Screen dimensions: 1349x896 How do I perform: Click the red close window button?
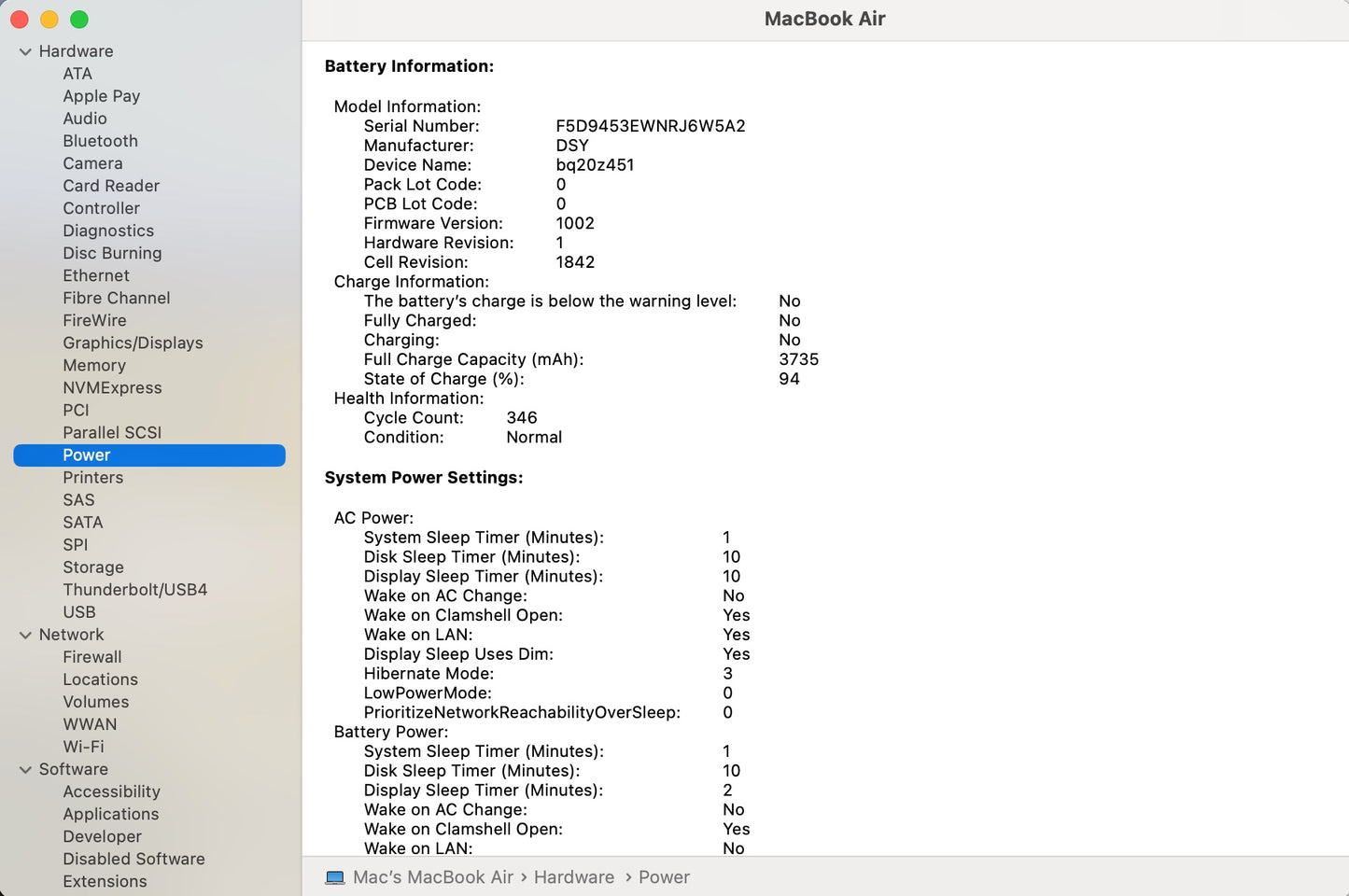click(20, 20)
